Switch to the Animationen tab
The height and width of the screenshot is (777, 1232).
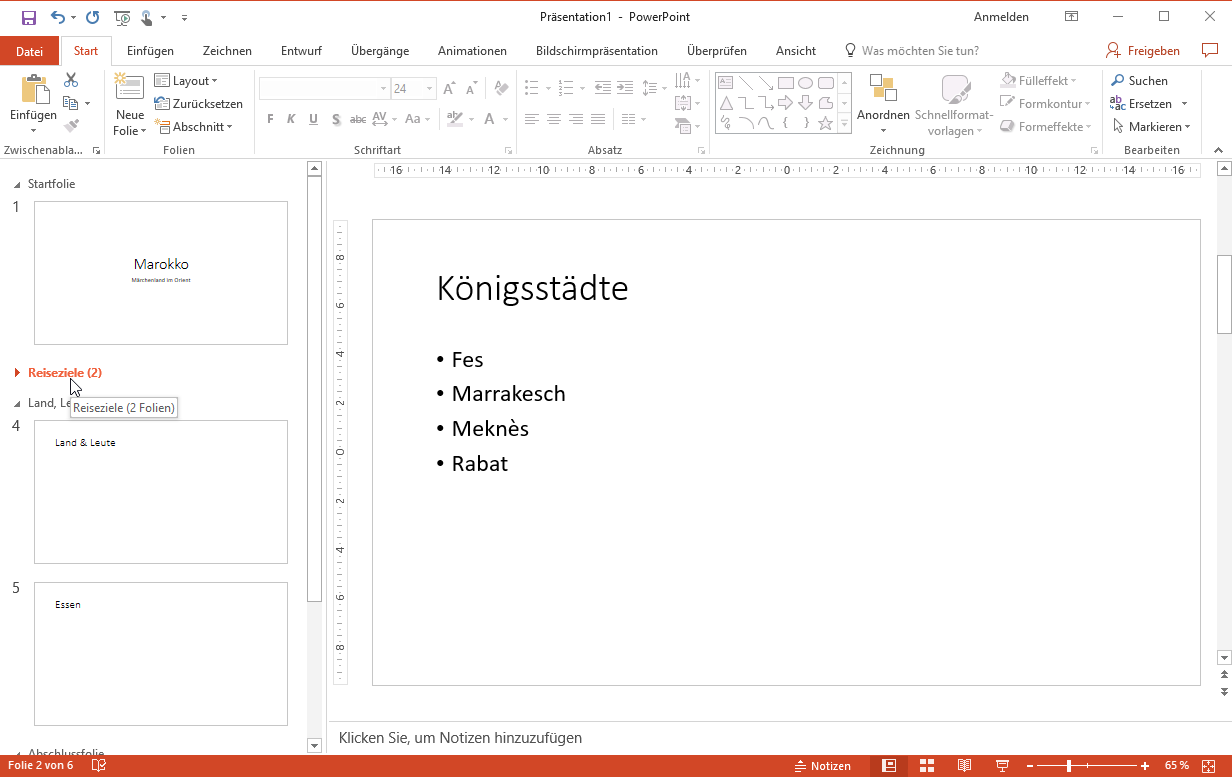tap(472, 51)
